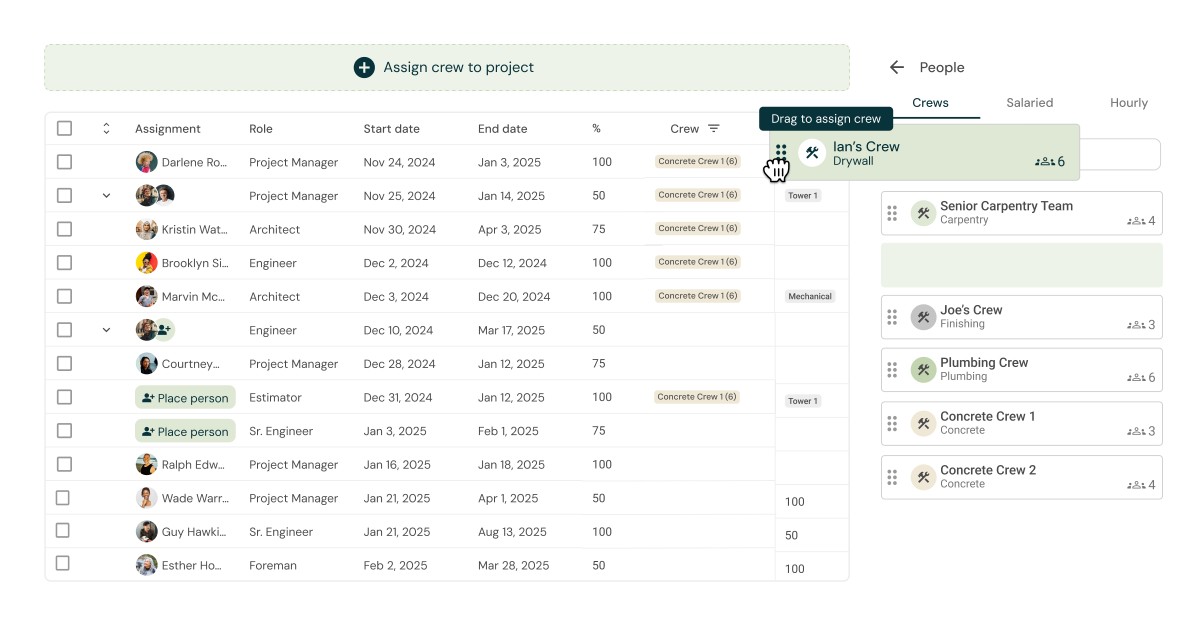Grab the drag handle on Plumbing Crew

[892, 370]
